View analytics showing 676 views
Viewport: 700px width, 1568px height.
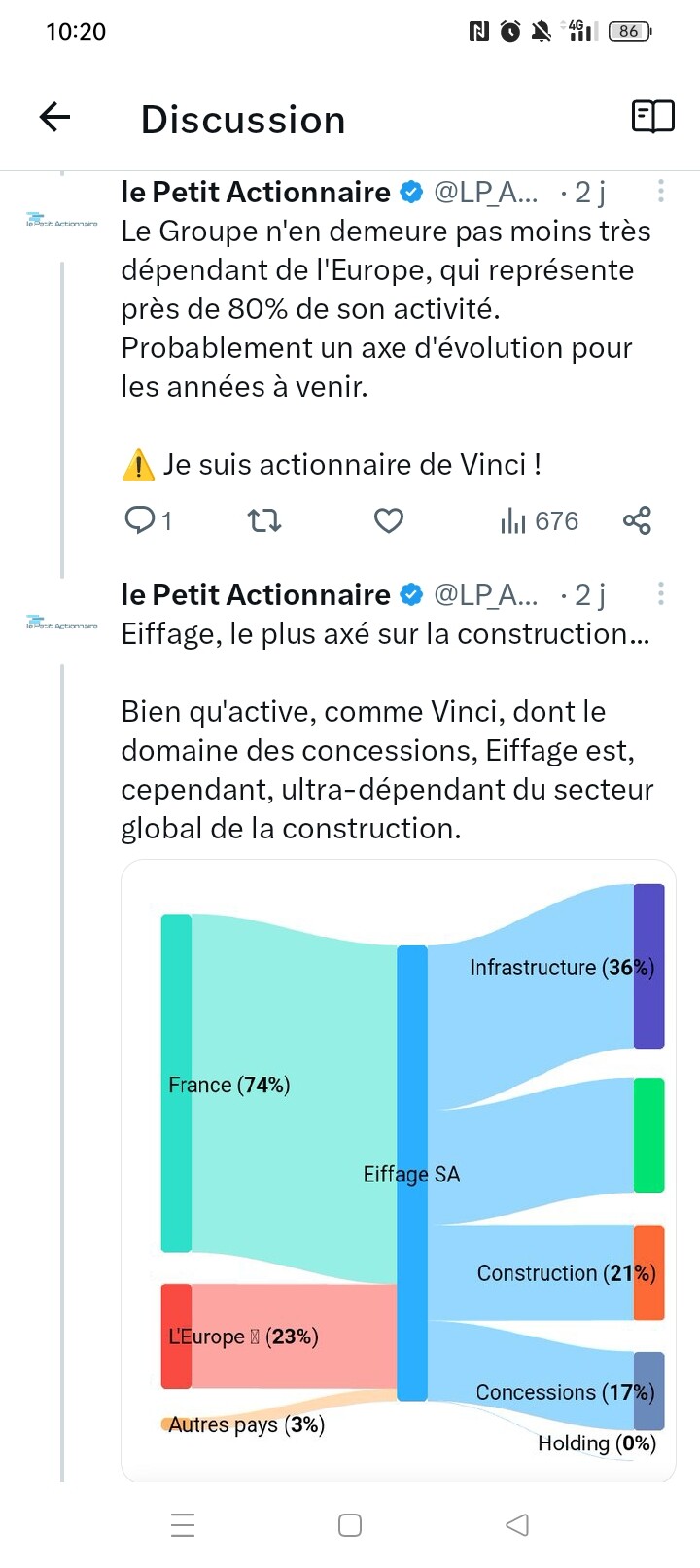tap(540, 520)
